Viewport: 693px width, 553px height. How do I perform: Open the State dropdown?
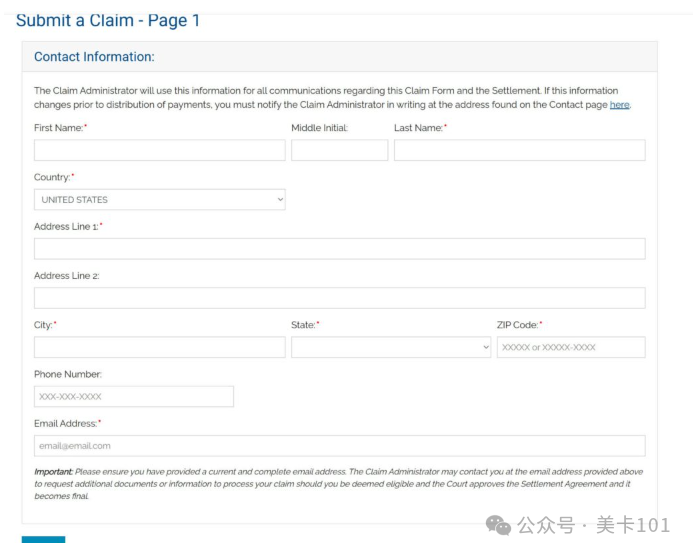391,347
